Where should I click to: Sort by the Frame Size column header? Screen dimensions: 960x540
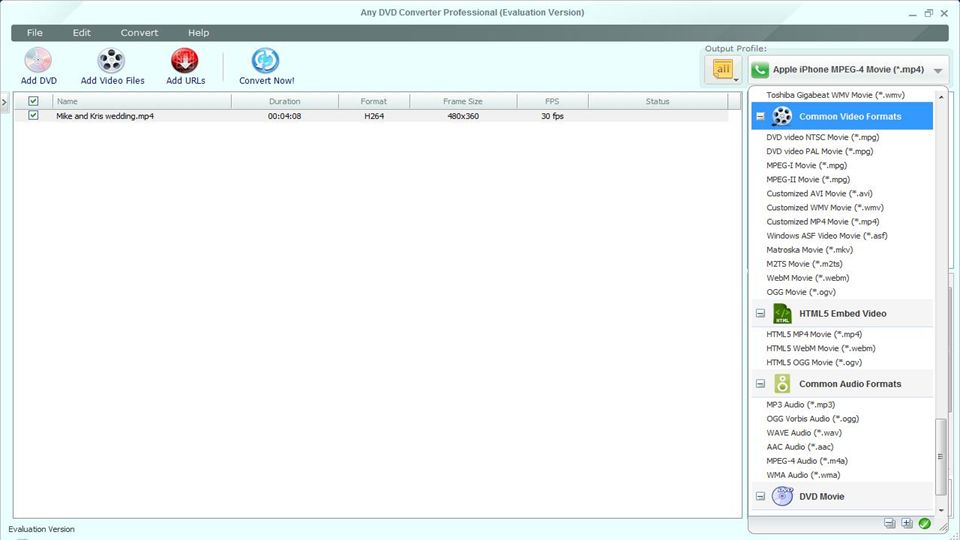(x=463, y=101)
